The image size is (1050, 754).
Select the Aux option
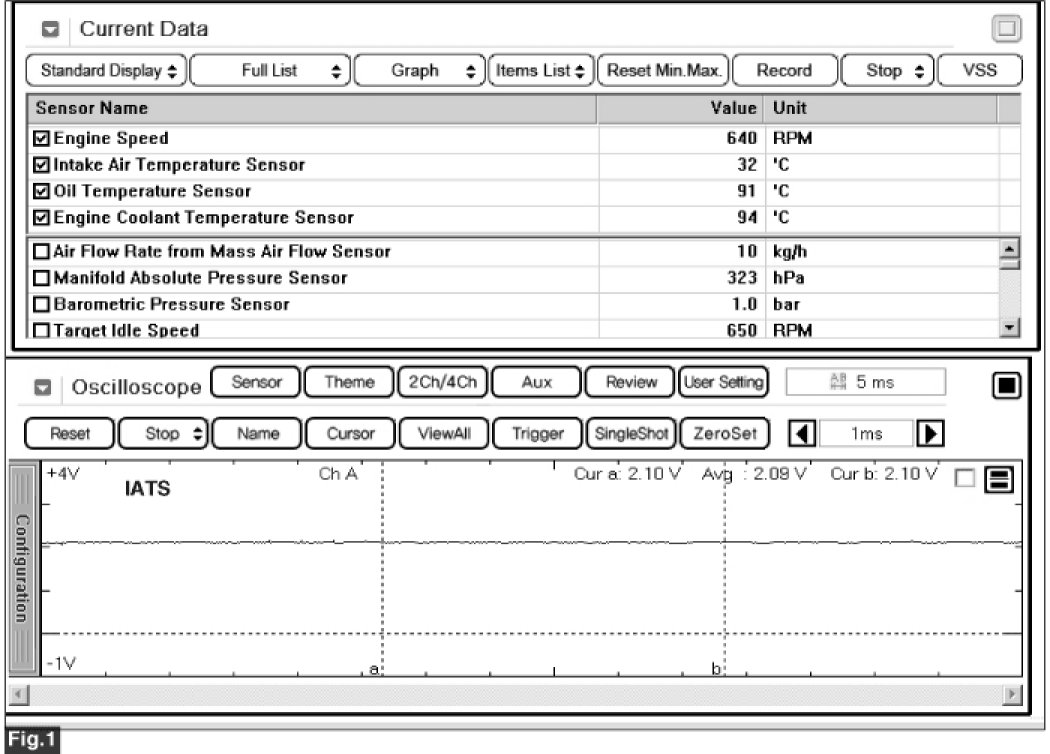click(536, 382)
